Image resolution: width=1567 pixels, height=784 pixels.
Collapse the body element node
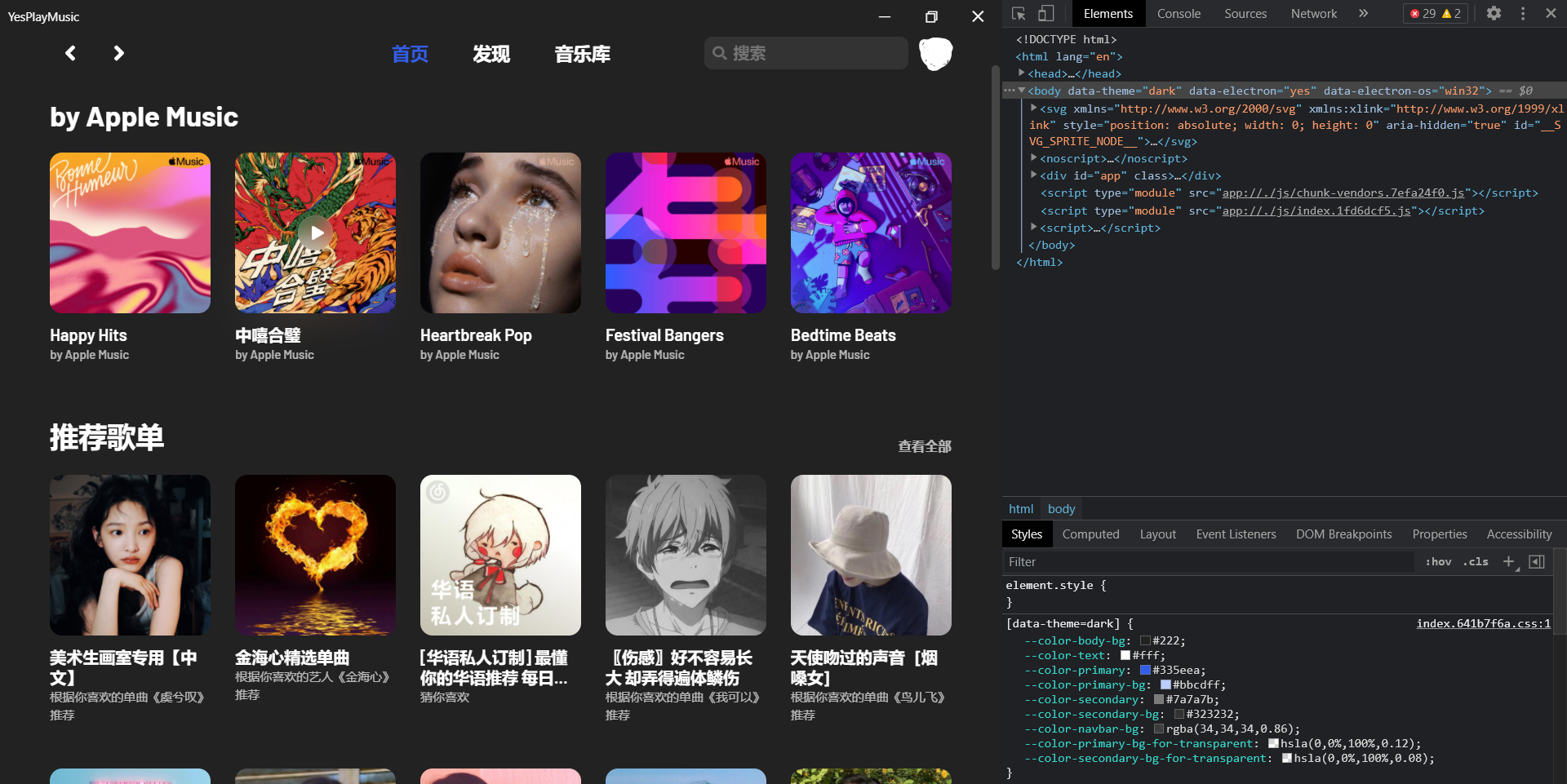1021,91
